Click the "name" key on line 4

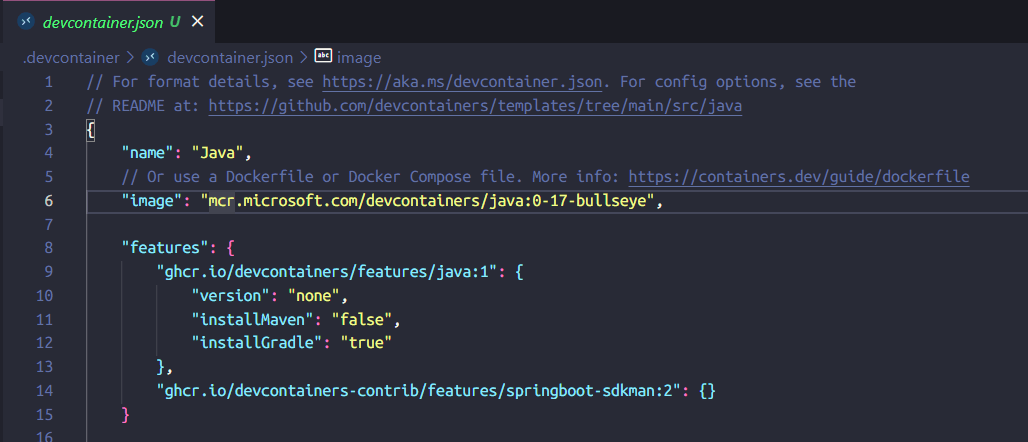coord(148,153)
